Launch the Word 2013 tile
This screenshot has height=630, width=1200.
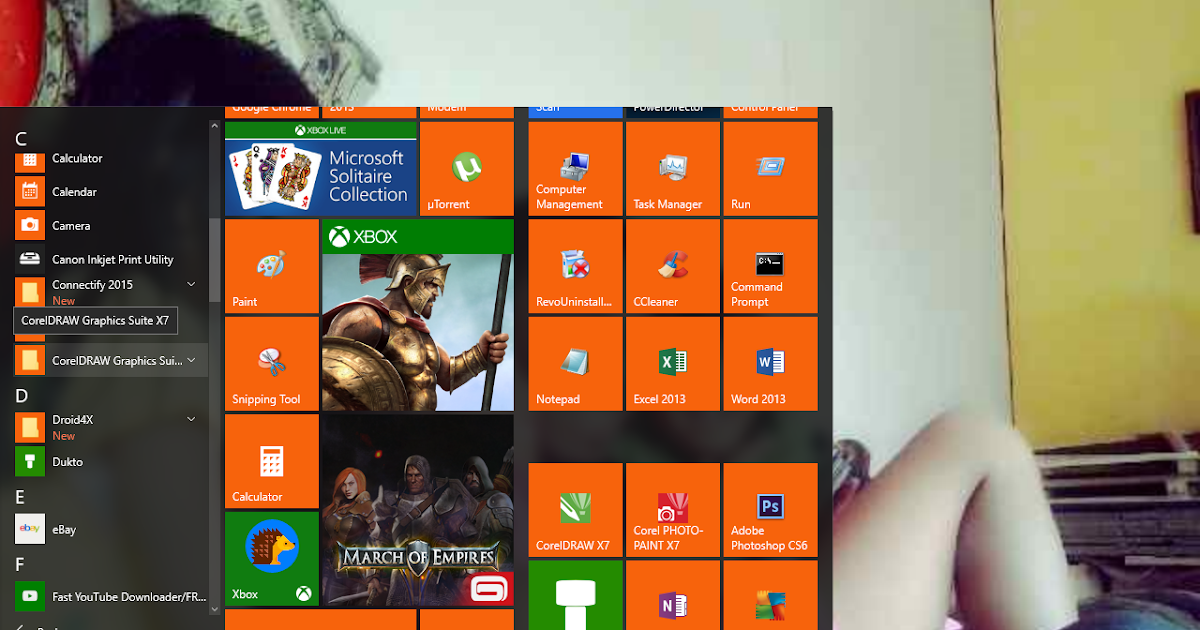click(770, 364)
